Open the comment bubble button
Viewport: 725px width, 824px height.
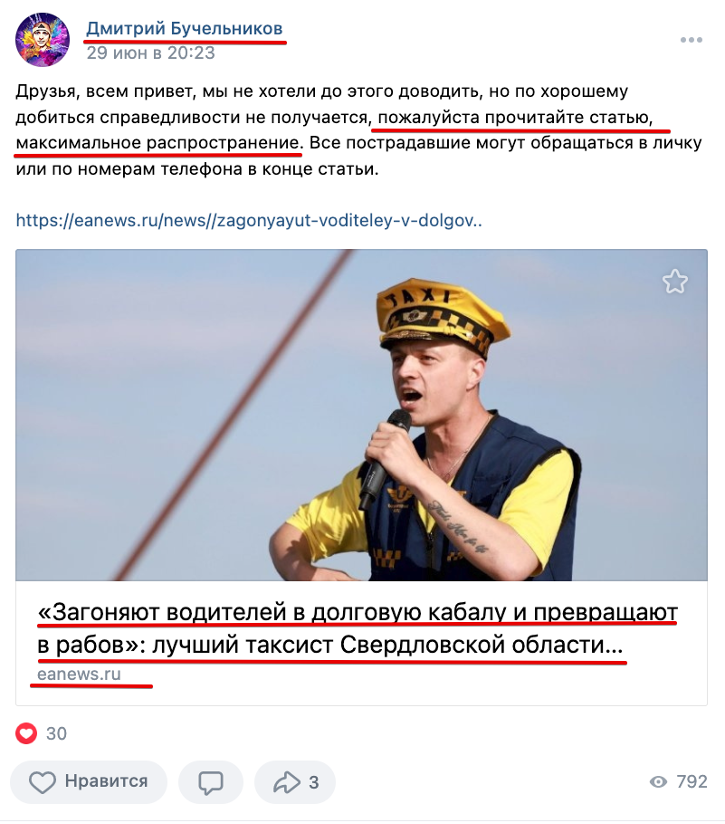pyautogui.click(x=210, y=781)
